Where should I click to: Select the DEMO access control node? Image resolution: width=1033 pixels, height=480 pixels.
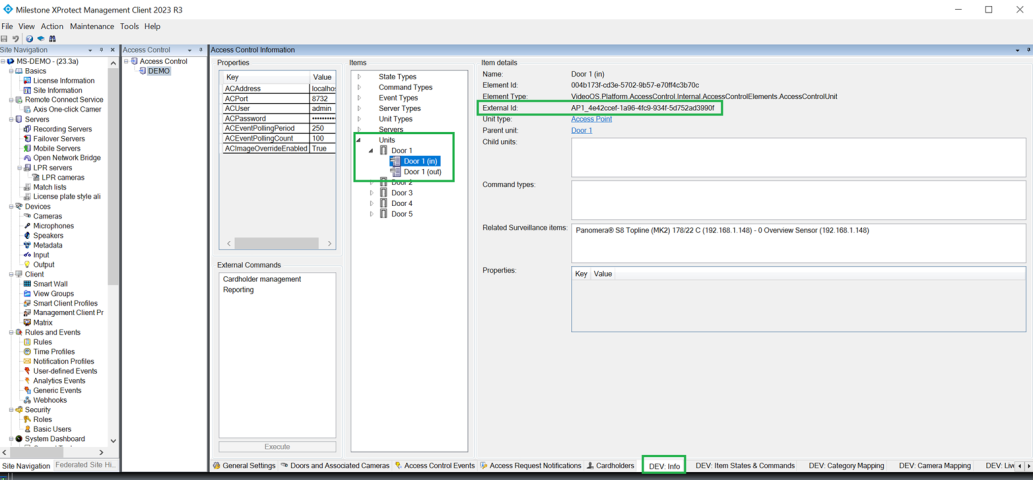coord(158,72)
